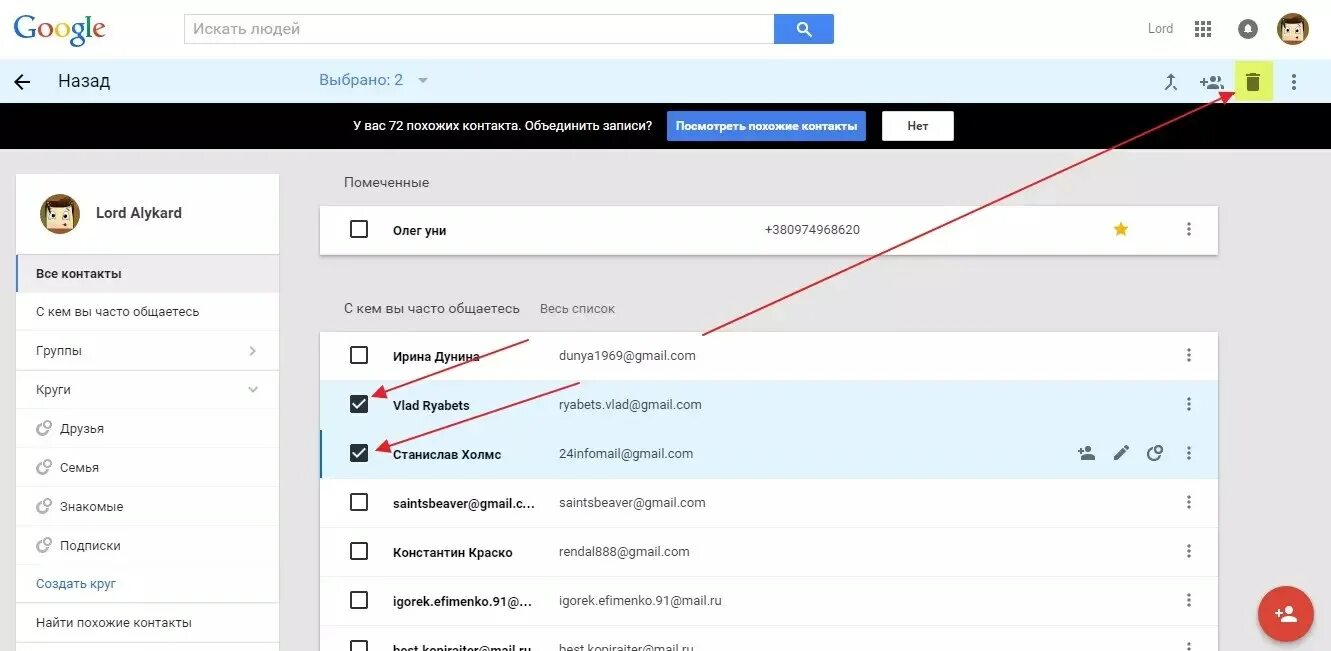This screenshot has width=1331, height=651.
Task: Click the red add contact floating button
Action: pos(1285,614)
